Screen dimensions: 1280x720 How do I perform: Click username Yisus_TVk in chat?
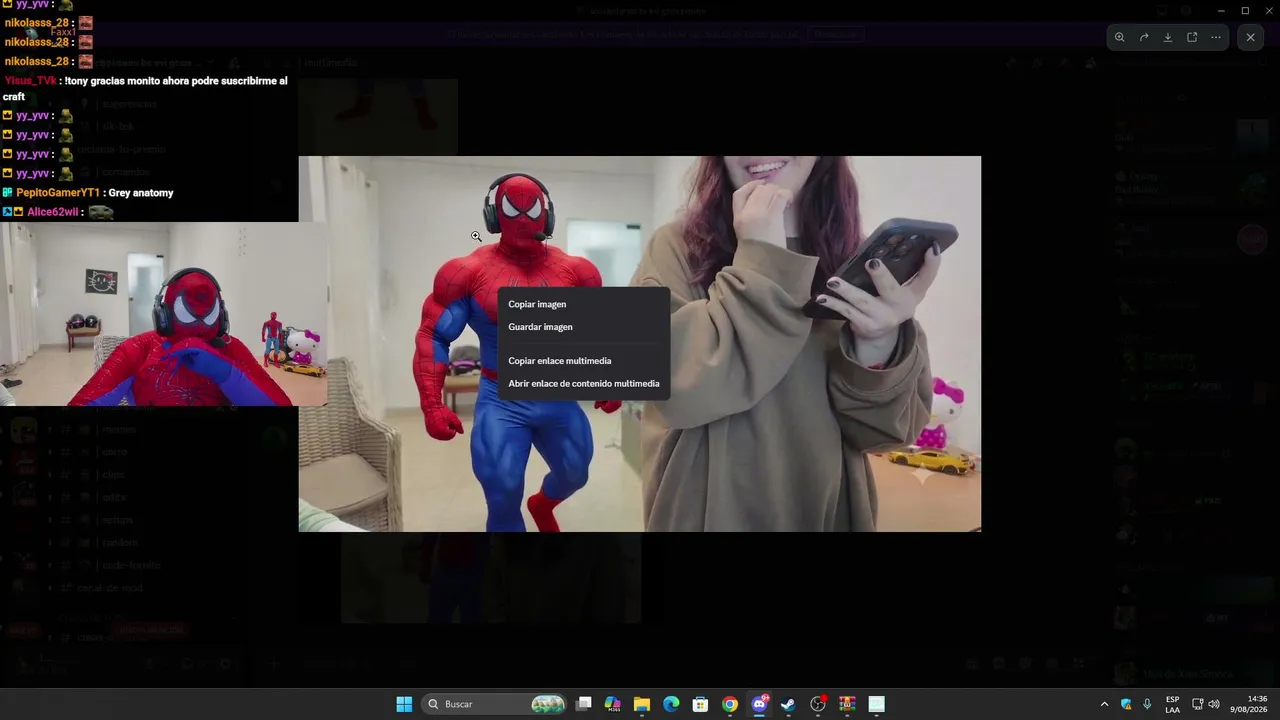(x=31, y=81)
